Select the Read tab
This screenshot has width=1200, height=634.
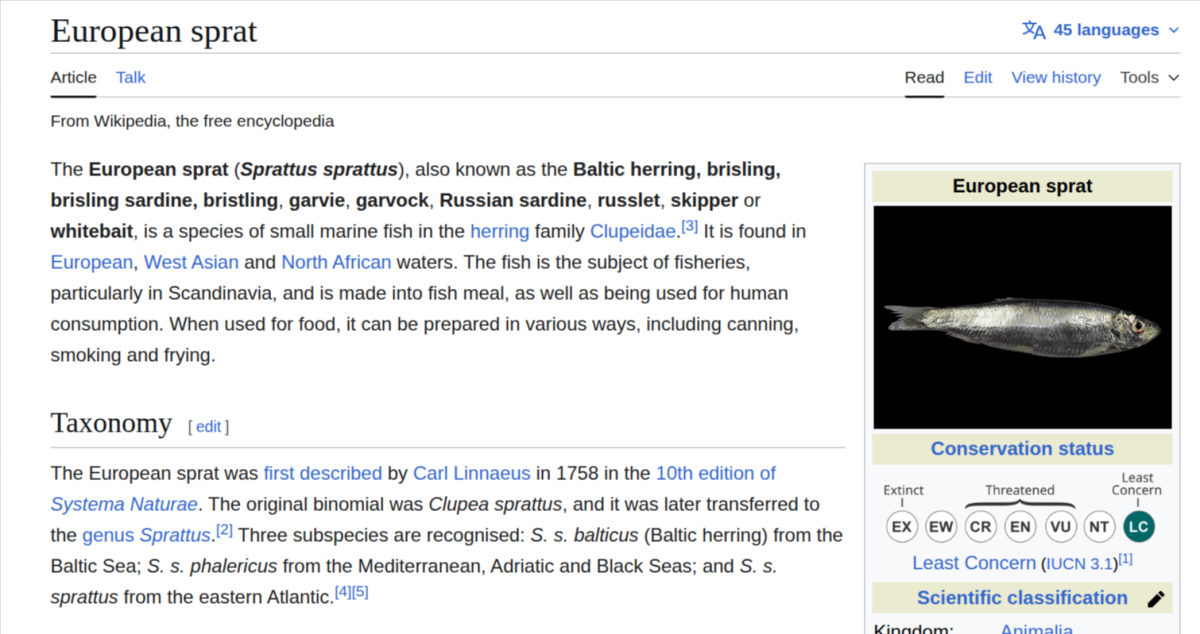tap(924, 77)
